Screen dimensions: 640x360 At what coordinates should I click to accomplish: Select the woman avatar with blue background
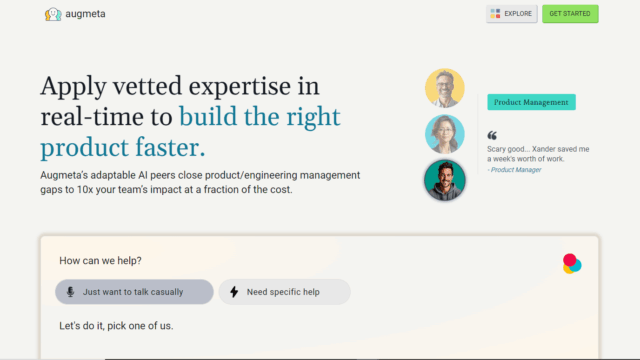(444, 134)
